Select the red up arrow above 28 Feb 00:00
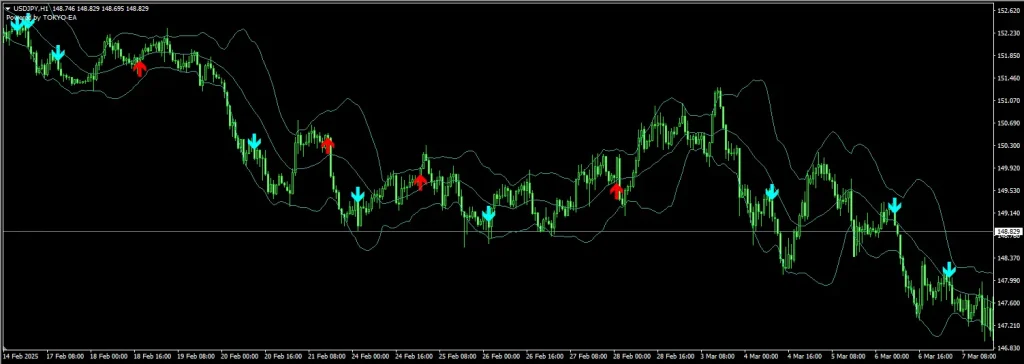This screenshot has width=1024, height=364. (x=616, y=191)
